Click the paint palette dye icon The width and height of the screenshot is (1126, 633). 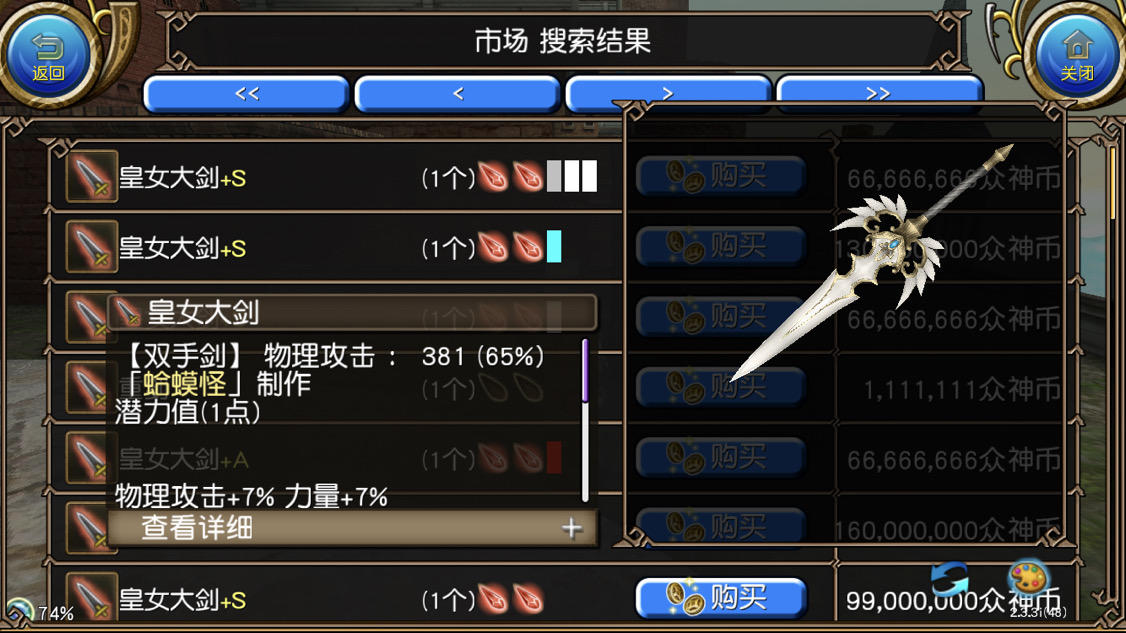(x=1028, y=577)
